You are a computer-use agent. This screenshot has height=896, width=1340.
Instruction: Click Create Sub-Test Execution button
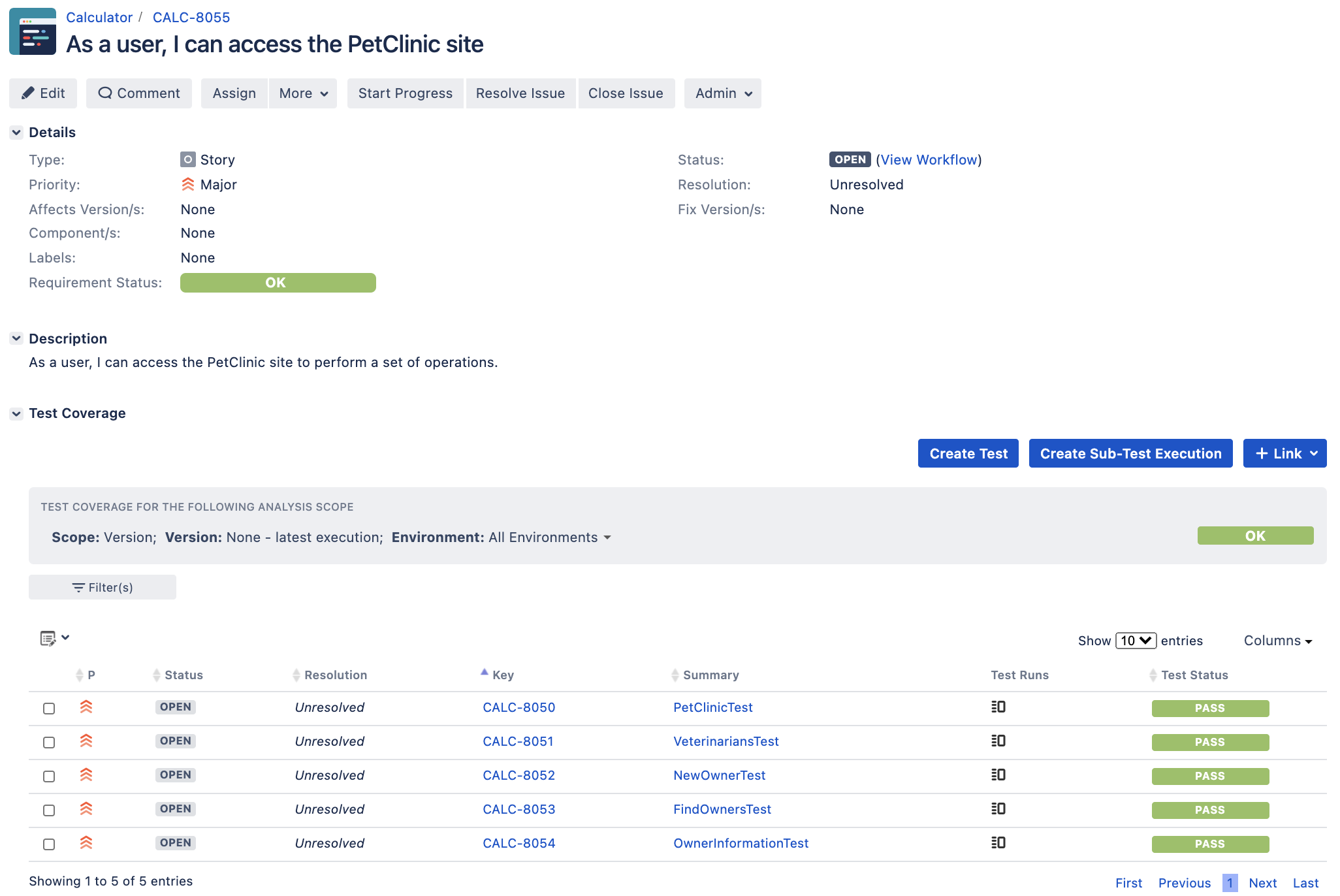[x=1130, y=453]
